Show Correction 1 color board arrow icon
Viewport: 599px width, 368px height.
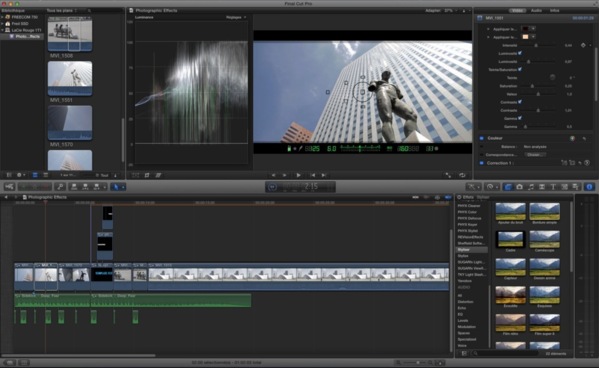tap(587, 163)
